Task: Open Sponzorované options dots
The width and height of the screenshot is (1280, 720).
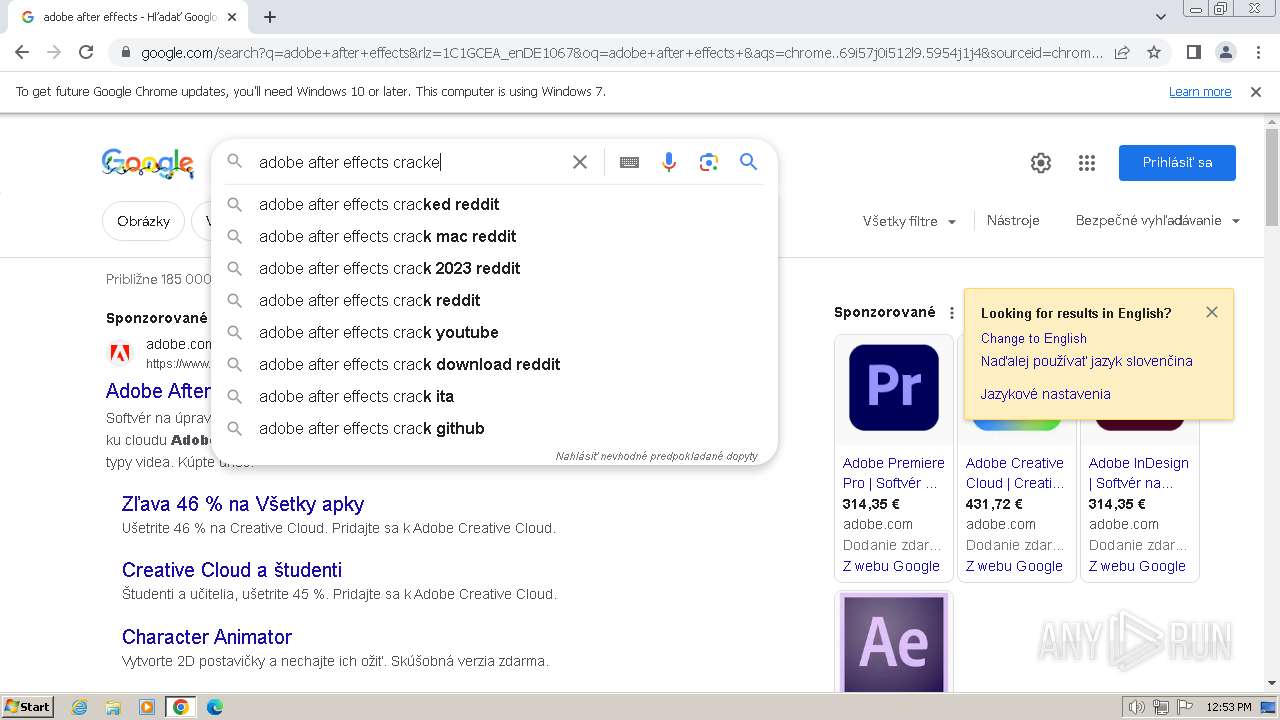Action: click(x=951, y=313)
